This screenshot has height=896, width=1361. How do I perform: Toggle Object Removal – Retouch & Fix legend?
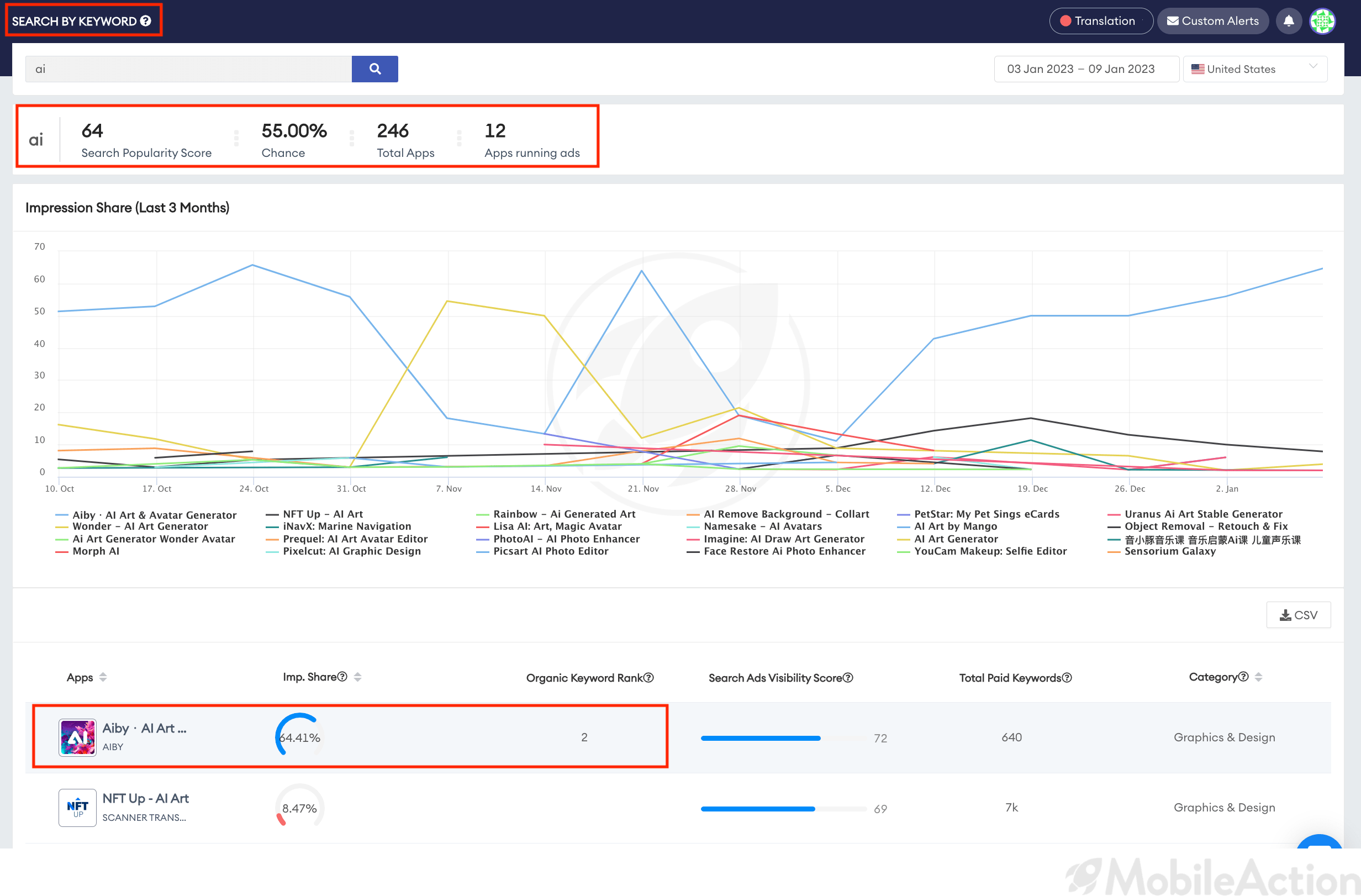click(x=1198, y=526)
